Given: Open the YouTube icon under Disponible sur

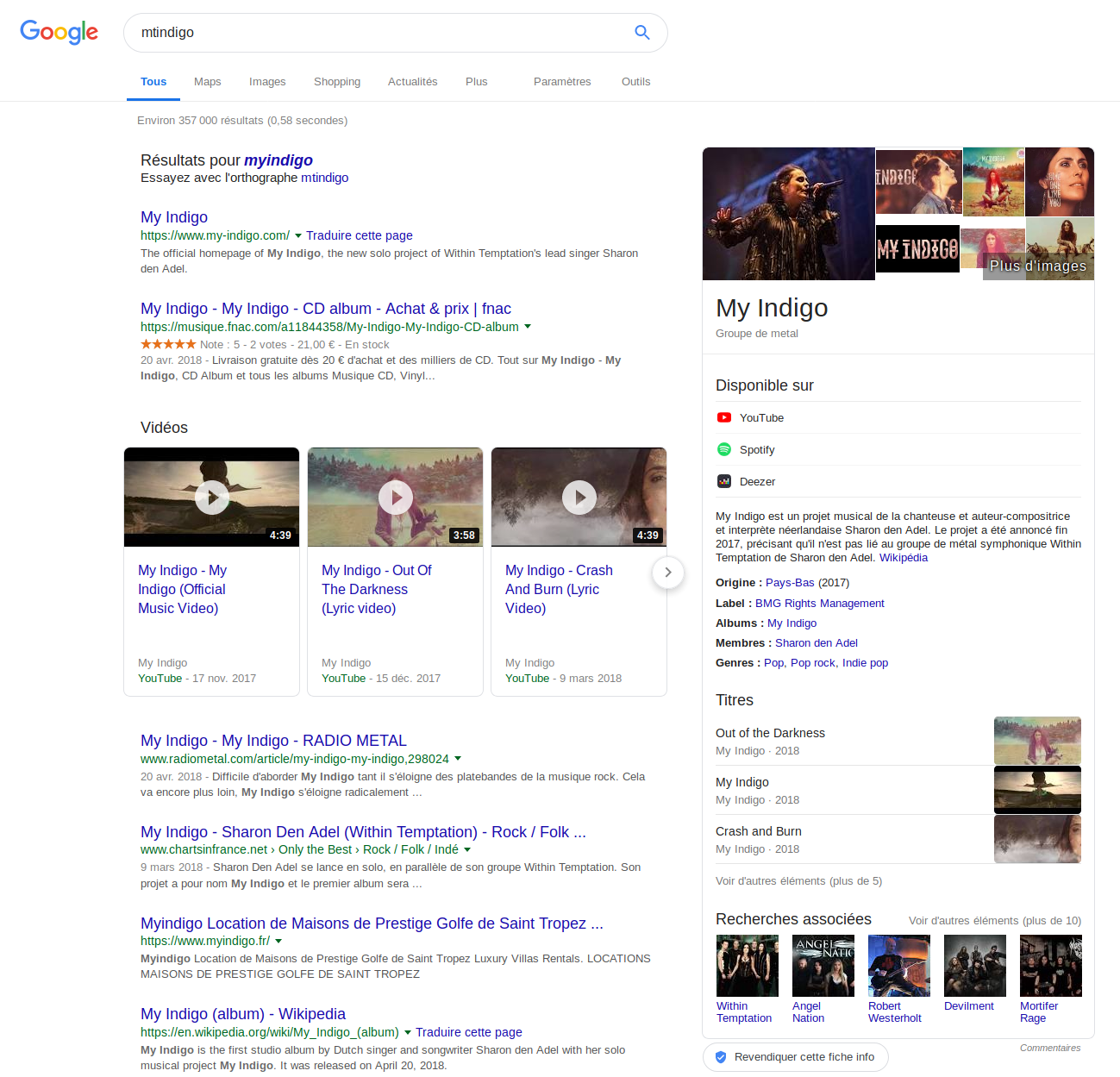Looking at the screenshot, I should (x=724, y=417).
